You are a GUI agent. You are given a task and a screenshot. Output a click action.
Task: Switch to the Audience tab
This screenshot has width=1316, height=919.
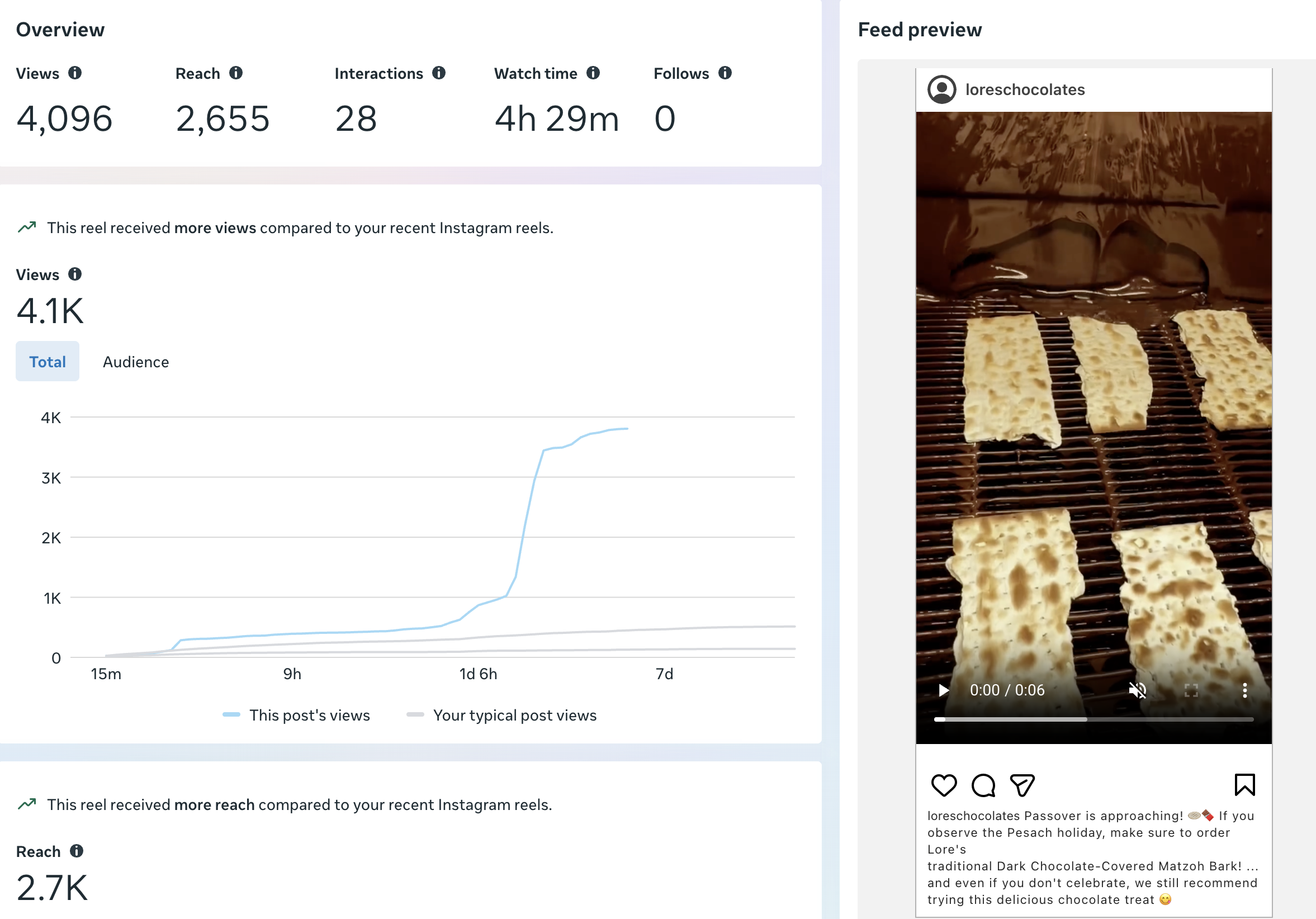pos(136,362)
